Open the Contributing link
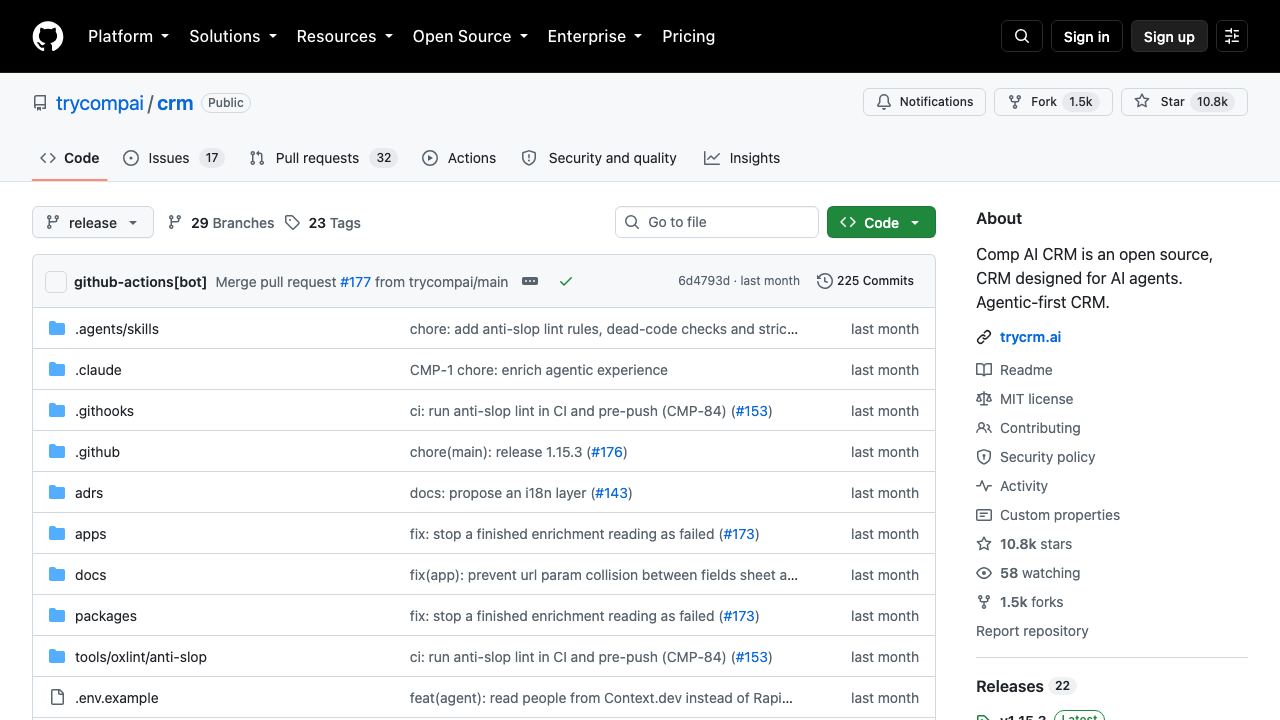Image resolution: width=1280 pixels, height=720 pixels. click(x=1040, y=428)
